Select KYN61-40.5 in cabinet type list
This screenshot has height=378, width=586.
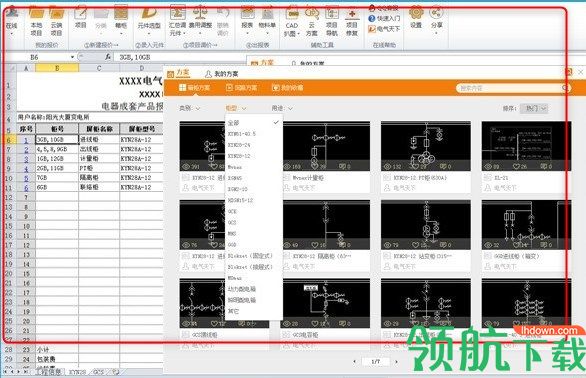(254, 133)
